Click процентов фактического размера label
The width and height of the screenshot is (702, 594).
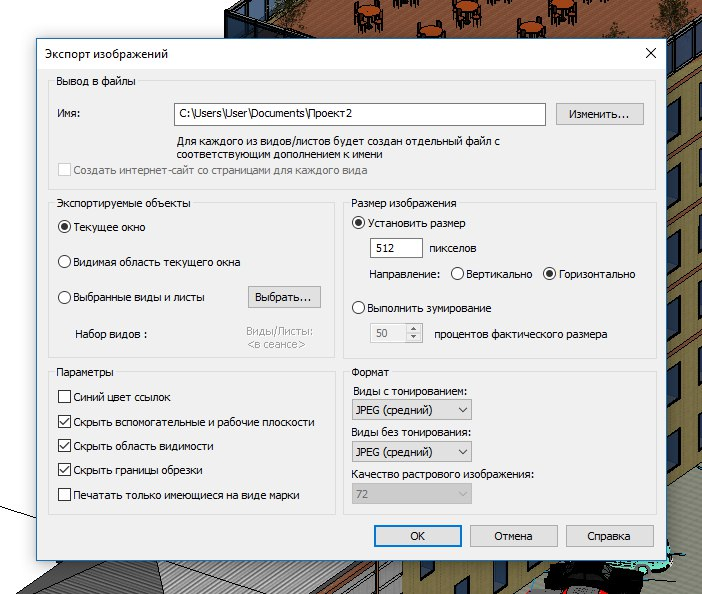pos(521,334)
